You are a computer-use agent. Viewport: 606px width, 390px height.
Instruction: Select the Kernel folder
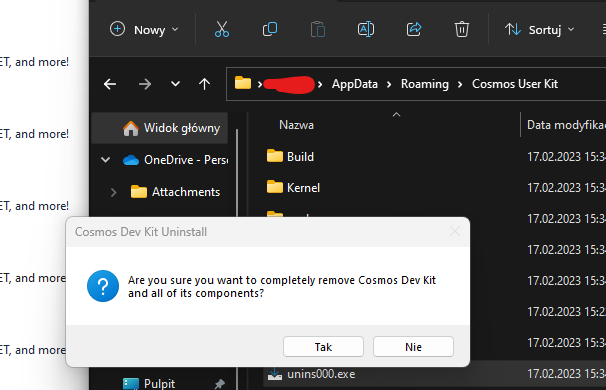point(303,188)
